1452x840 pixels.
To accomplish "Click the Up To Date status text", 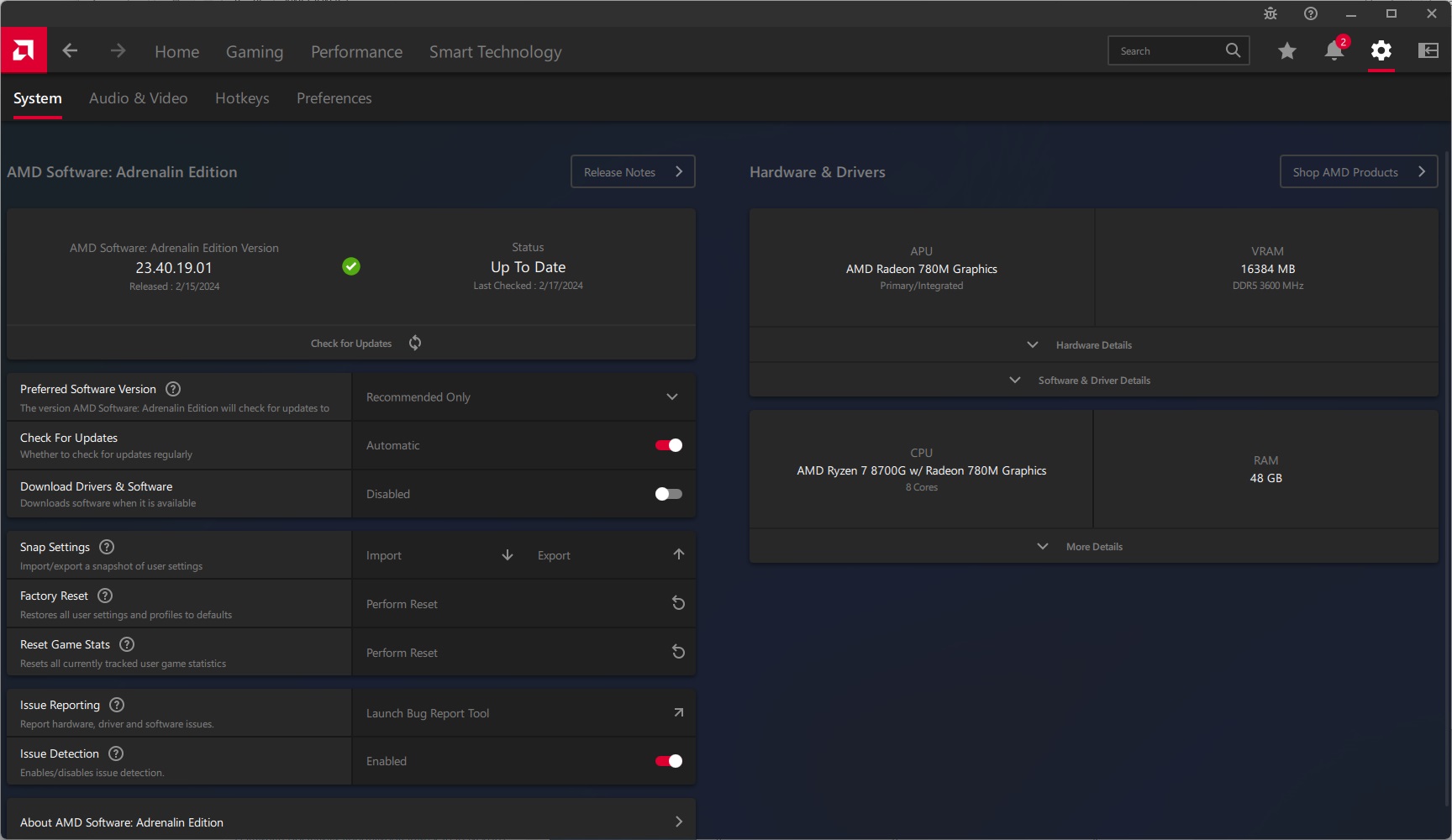I will [x=528, y=266].
